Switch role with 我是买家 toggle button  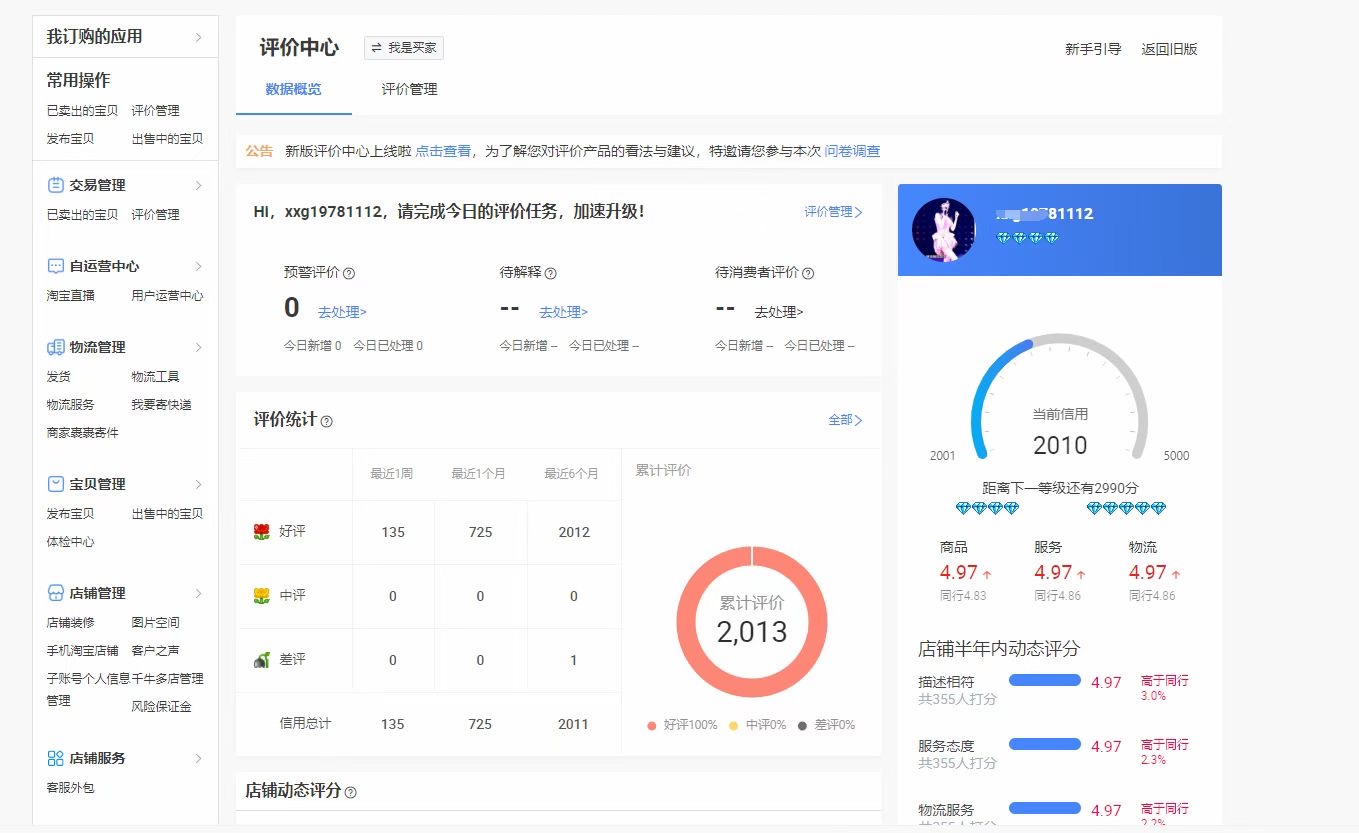pos(404,47)
